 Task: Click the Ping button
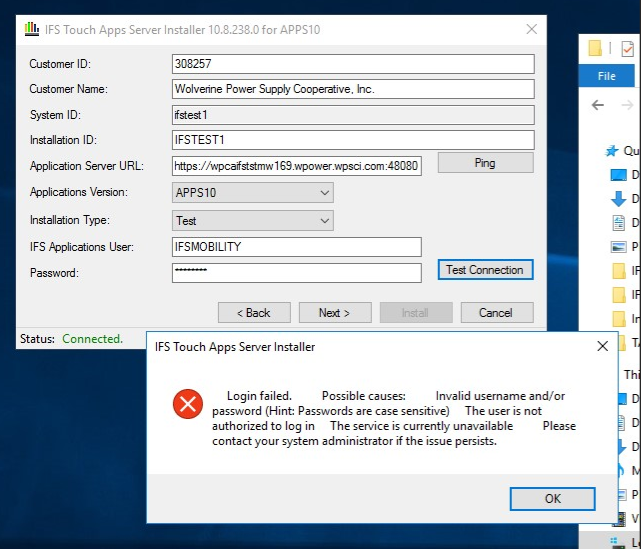point(486,163)
